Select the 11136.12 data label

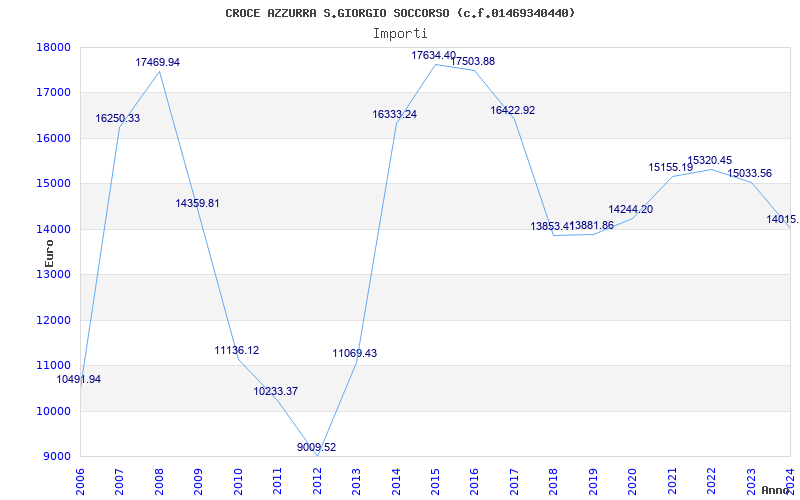tap(237, 351)
